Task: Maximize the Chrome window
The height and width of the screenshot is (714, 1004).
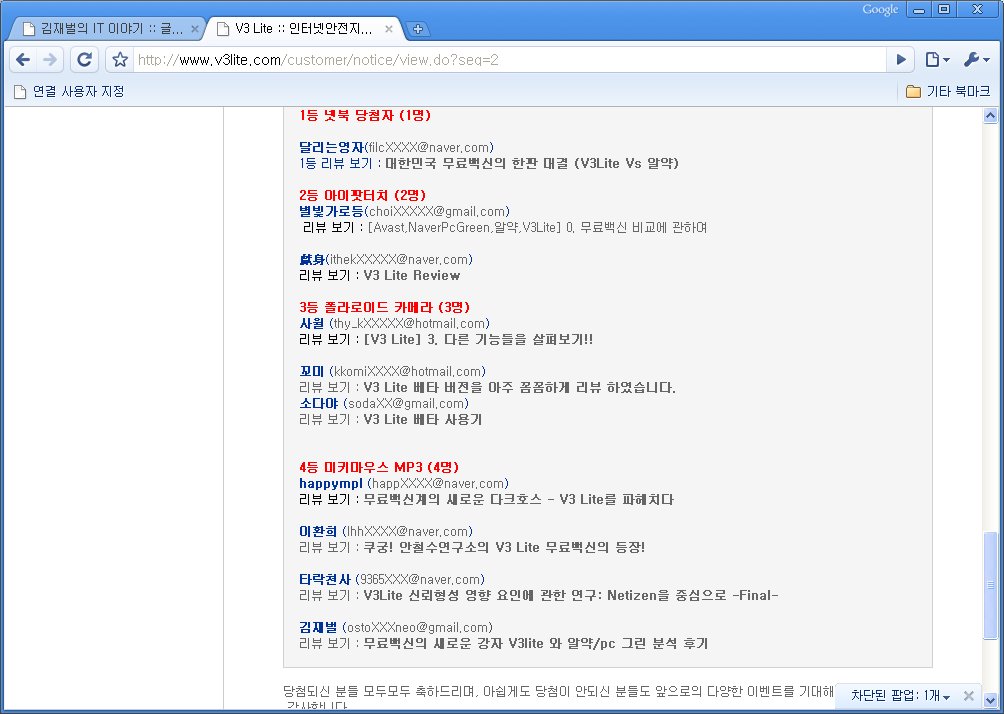Action: pyautogui.click(x=944, y=10)
